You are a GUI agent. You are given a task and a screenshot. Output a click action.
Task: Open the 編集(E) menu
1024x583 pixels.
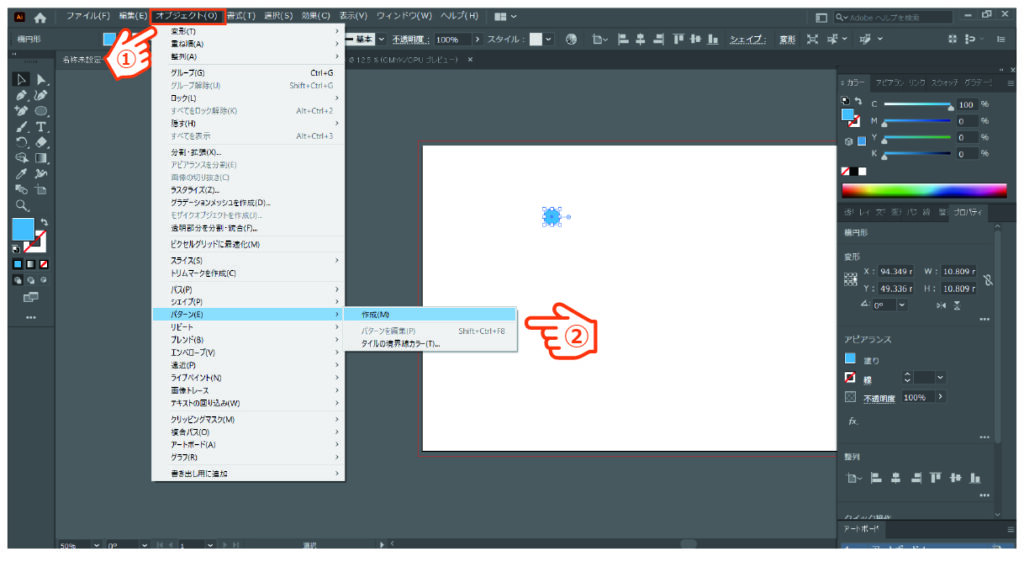pyautogui.click(x=133, y=16)
